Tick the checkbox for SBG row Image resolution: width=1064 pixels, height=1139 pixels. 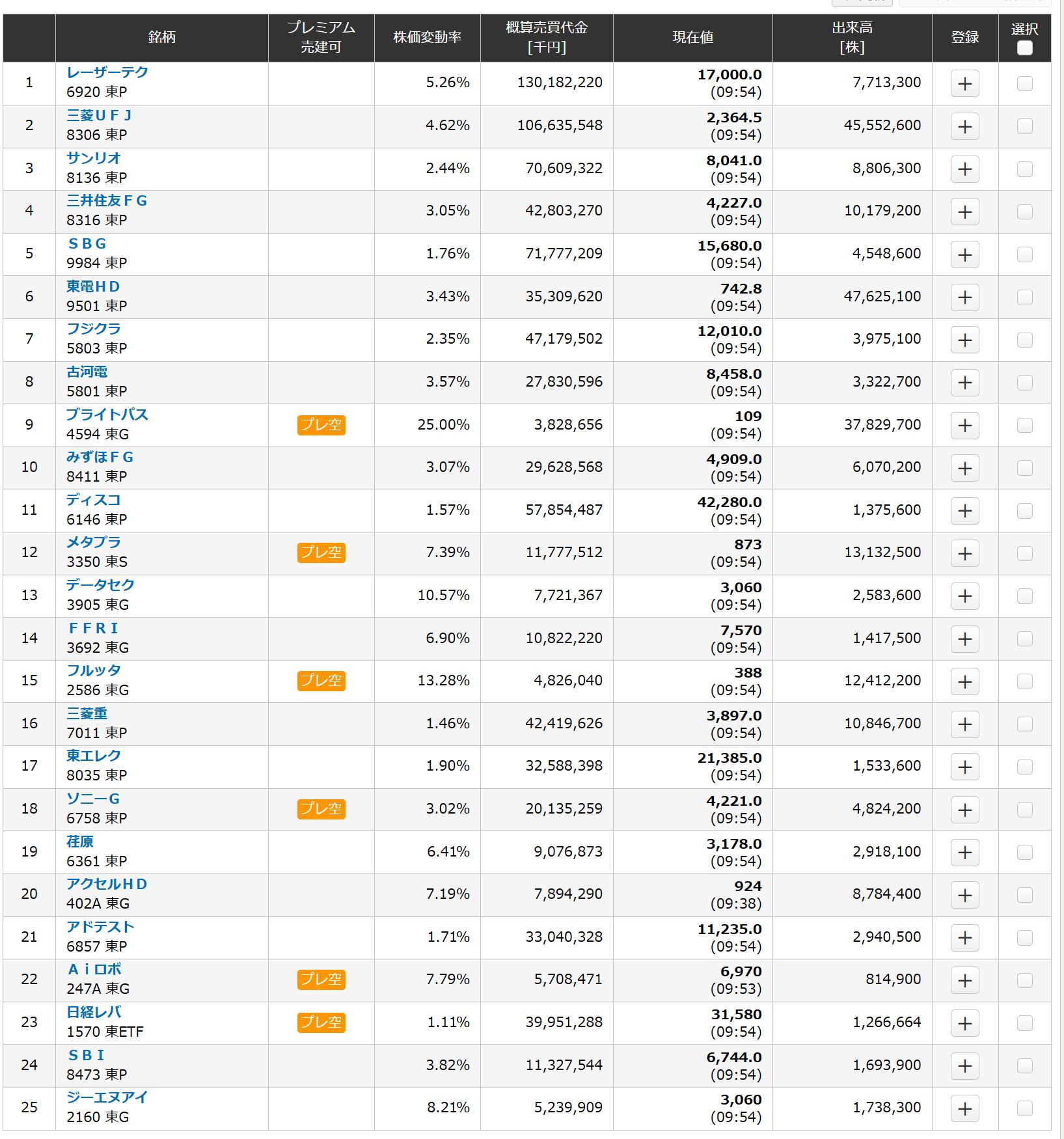1024,254
